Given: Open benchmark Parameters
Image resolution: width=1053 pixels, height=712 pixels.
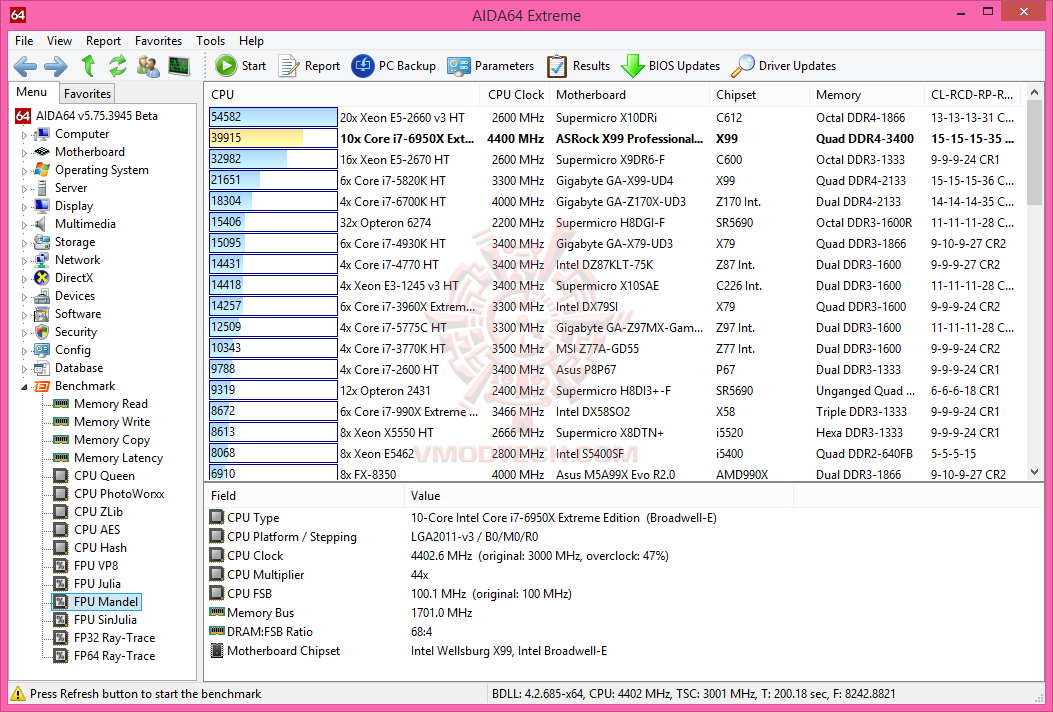Looking at the screenshot, I should click(491, 66).
